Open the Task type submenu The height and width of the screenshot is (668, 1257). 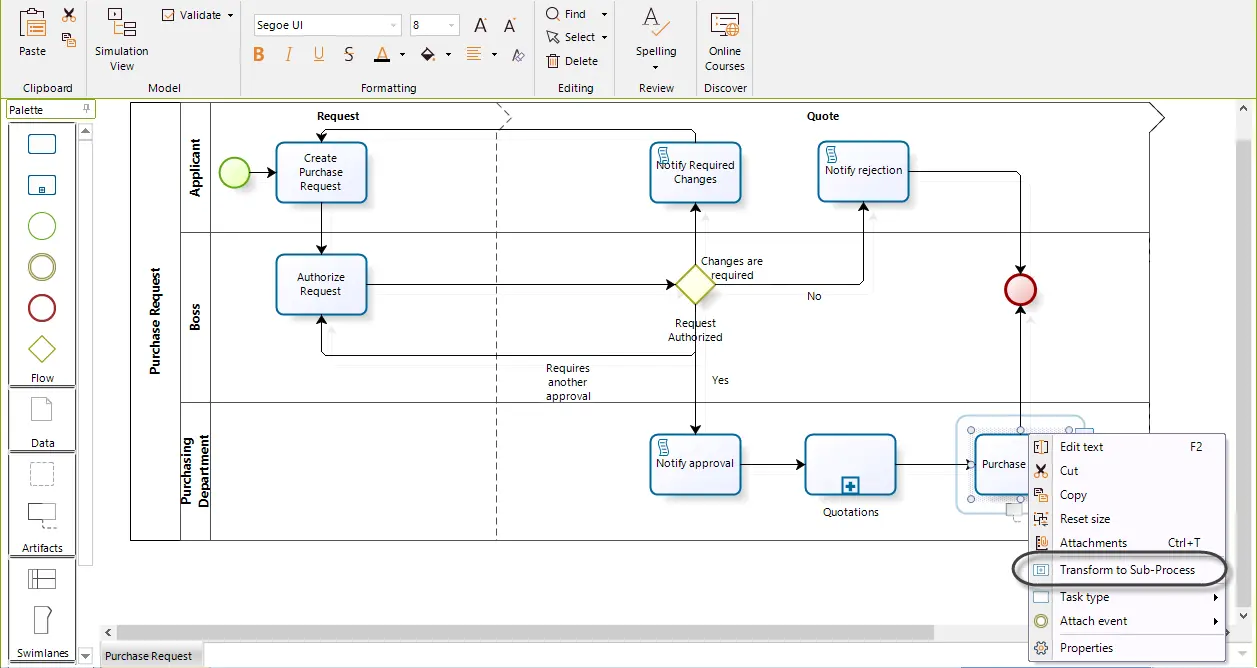click(x=1126, y=597)
